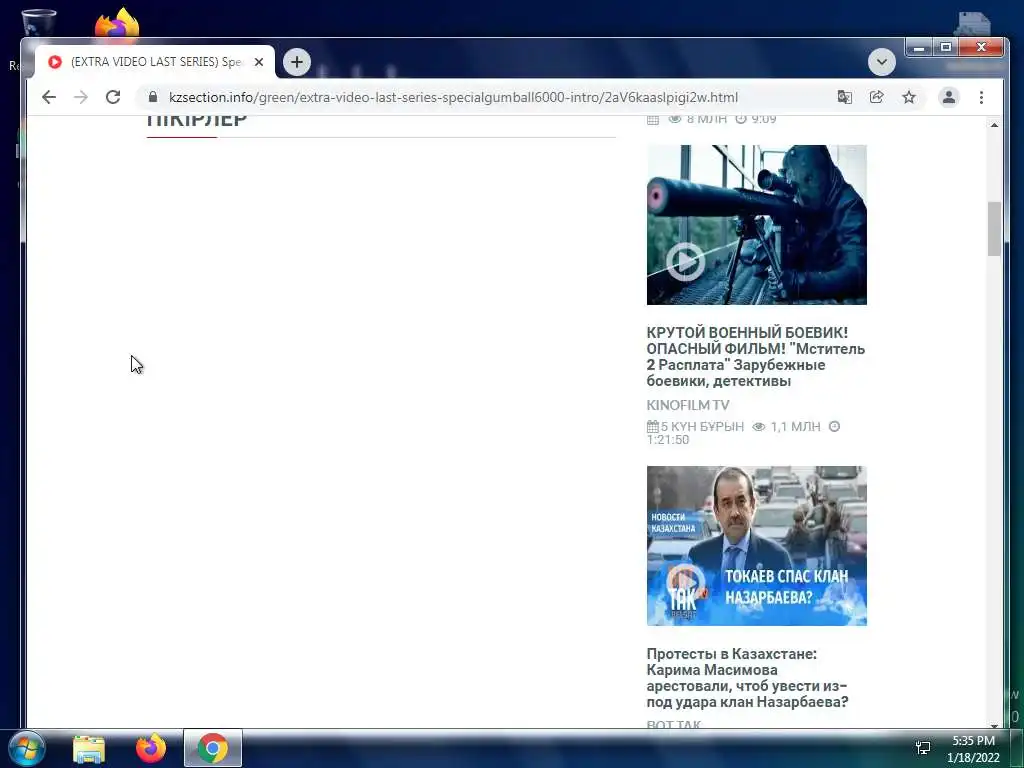The image size is (1024, 768).
Task: Select the Recycle Bin desktop icon
Action: click(x=39, y=22)
